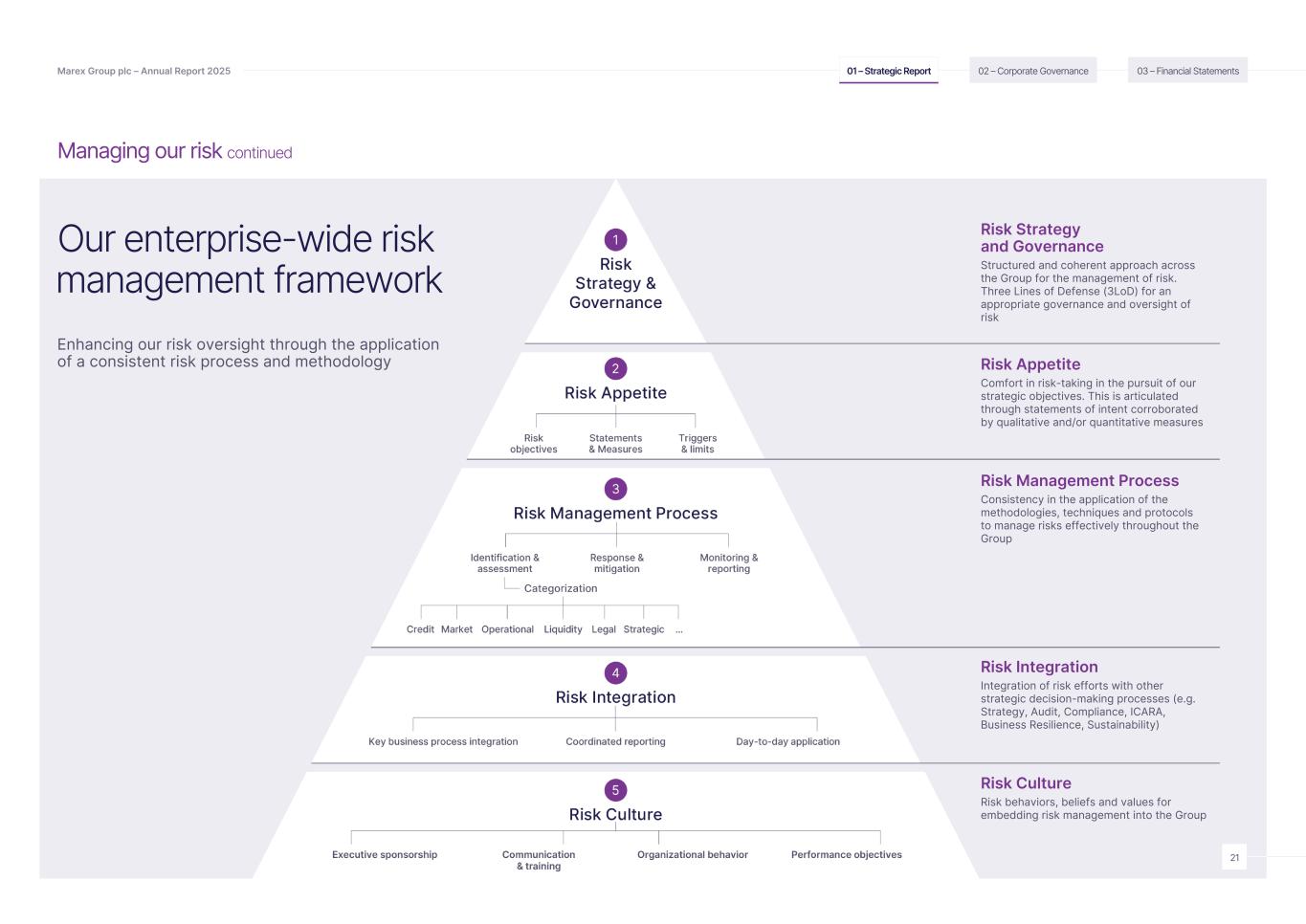Image resolution: width=1306 pixels, height=924 pixels.
Task: Click the page number 21 box
Action: point(1234,858)
